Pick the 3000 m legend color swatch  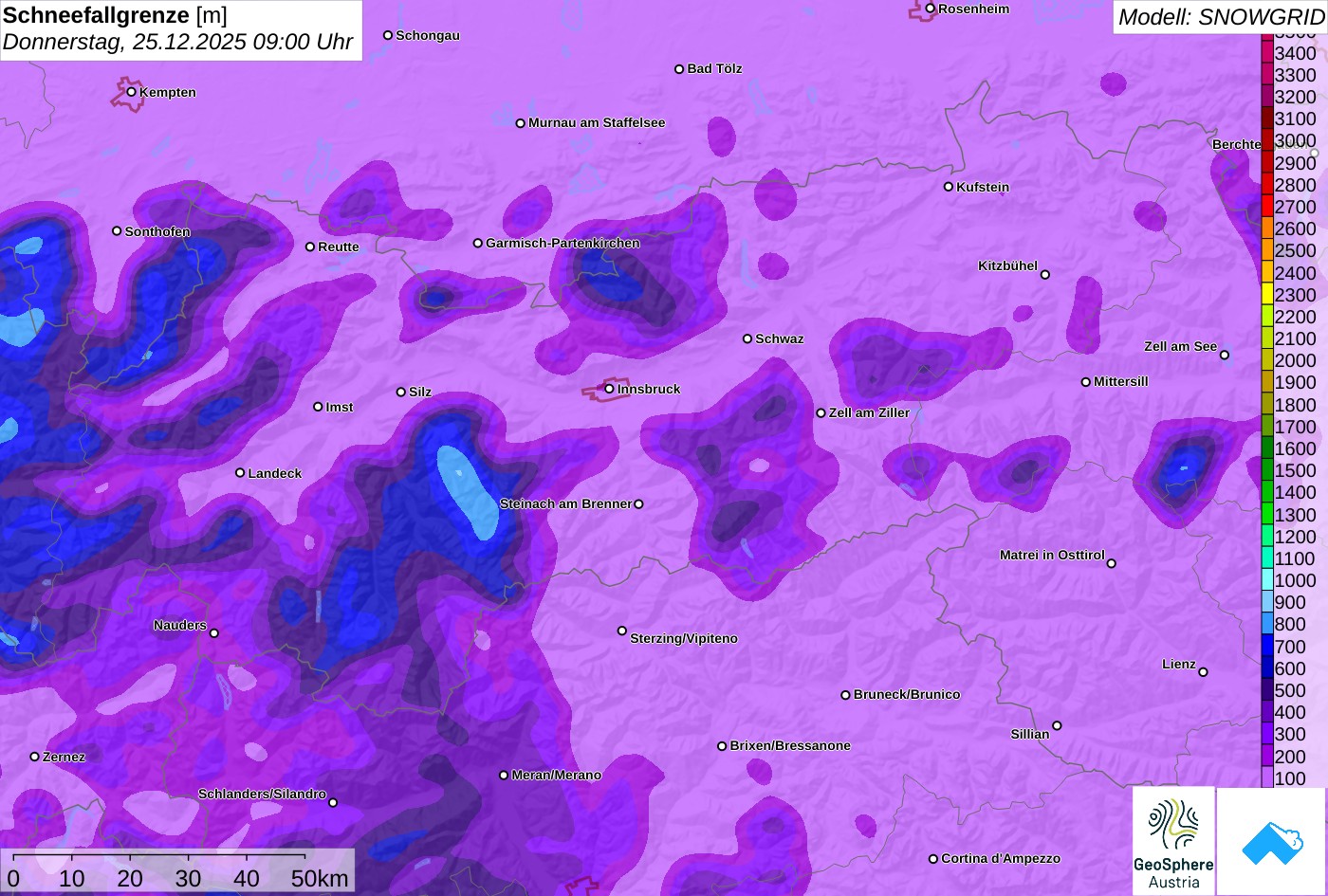(x=1266, y=140)
